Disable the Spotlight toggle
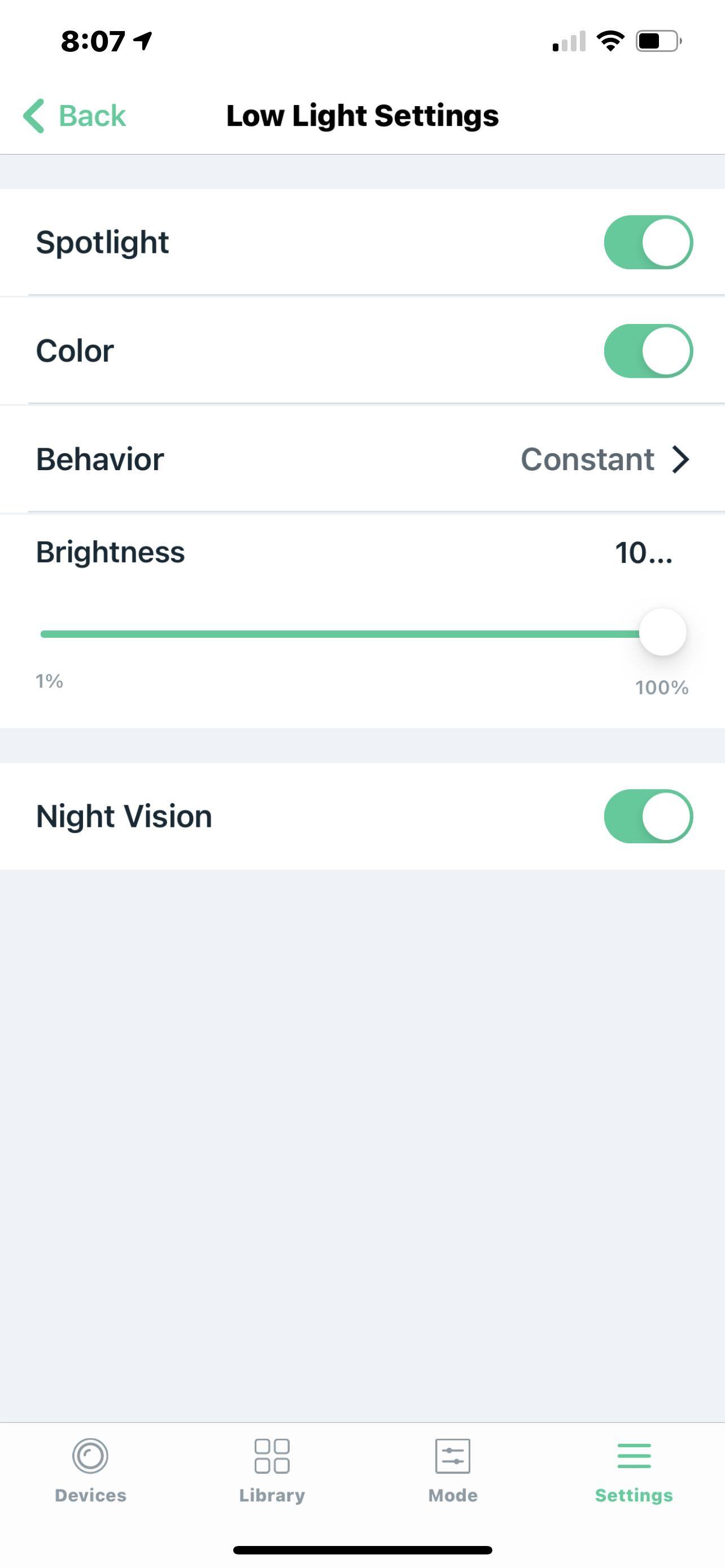This screenshot has height=1568, width=725. point(648,242)
